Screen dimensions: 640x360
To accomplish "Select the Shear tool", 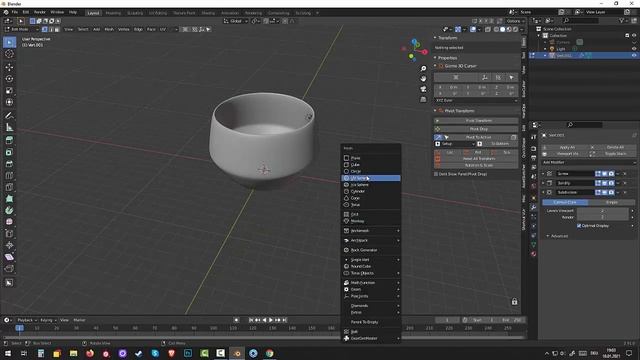I will coord(9,257).
